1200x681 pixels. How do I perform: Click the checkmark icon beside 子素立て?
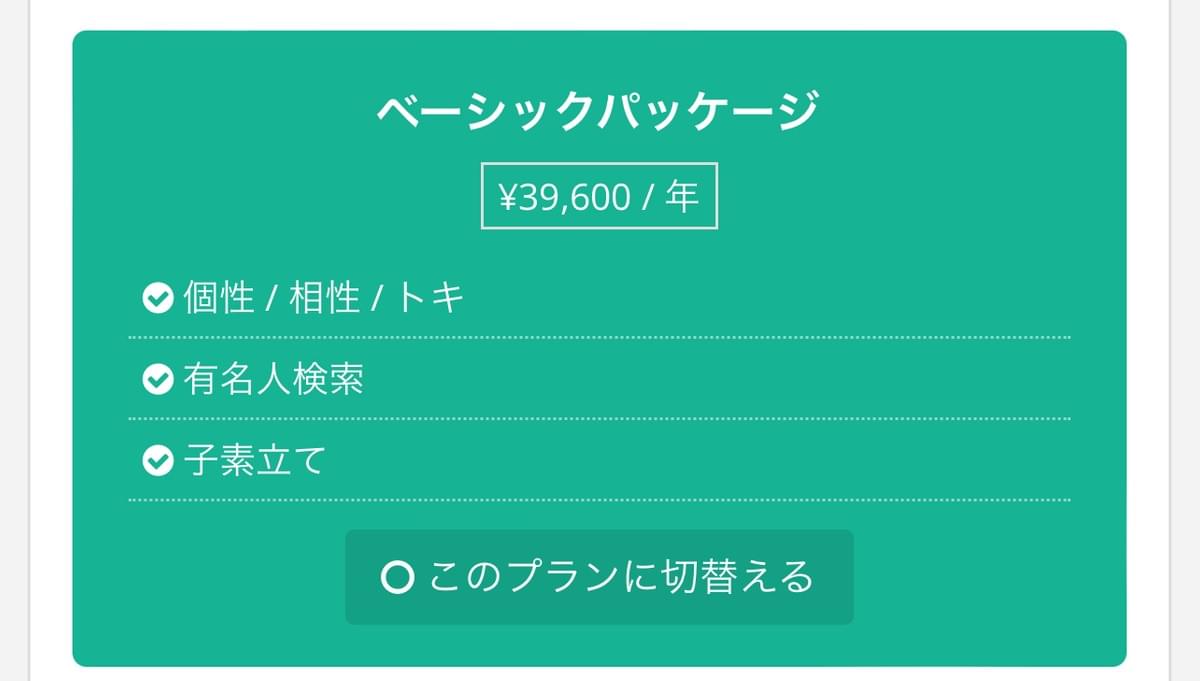pyautogui.click(x=156, y=461)
